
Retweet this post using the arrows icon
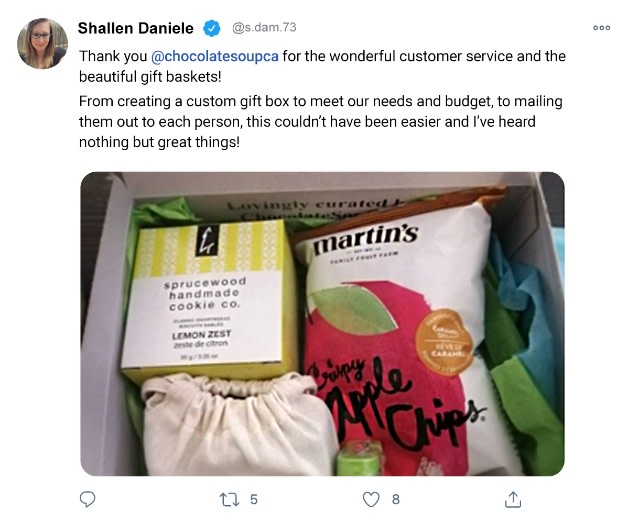coord(229,500)
